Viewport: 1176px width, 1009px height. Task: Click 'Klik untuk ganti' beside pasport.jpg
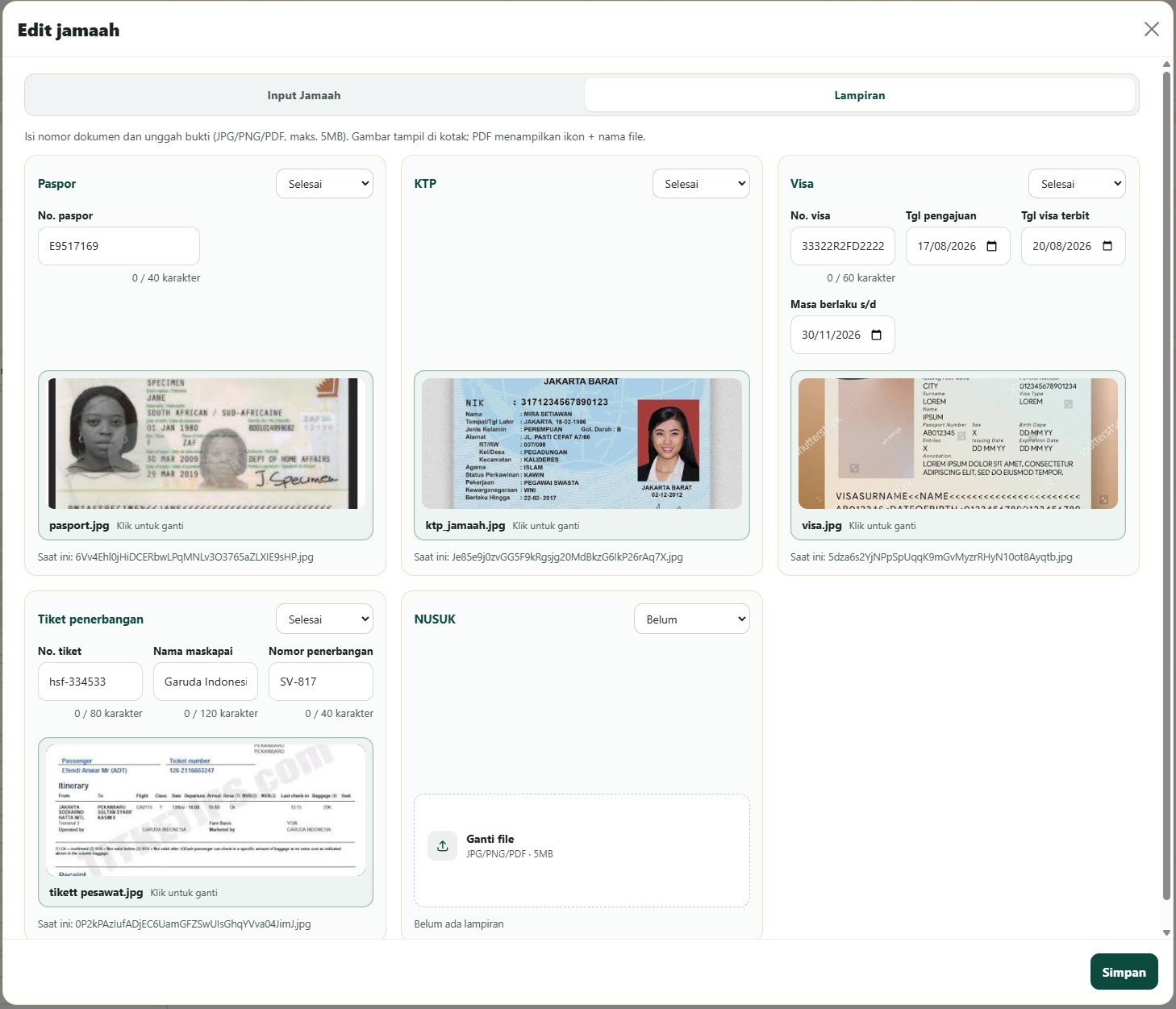click(x=150, y=526)
